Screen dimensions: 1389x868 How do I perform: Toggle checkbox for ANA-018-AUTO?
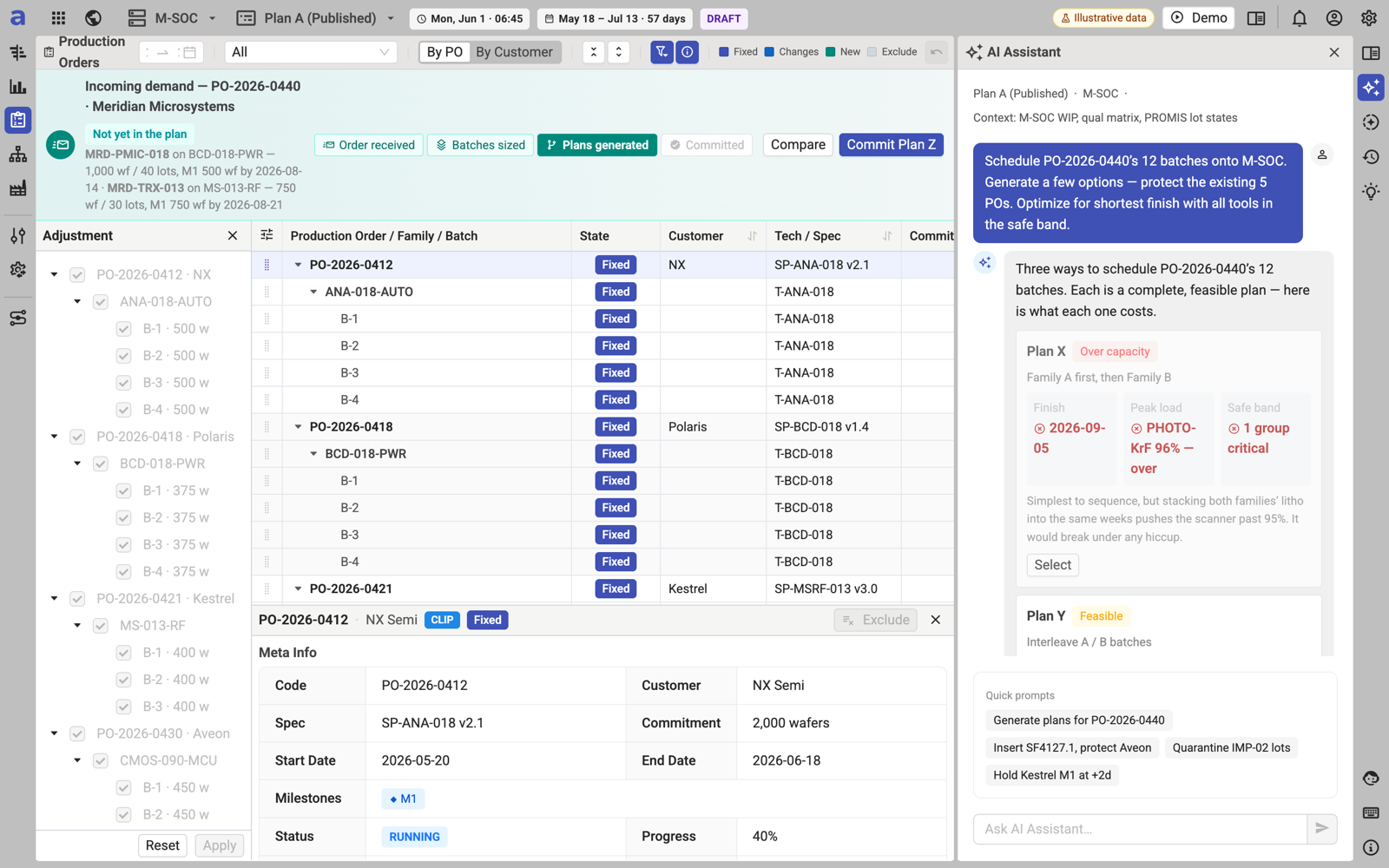click(101, 301)
